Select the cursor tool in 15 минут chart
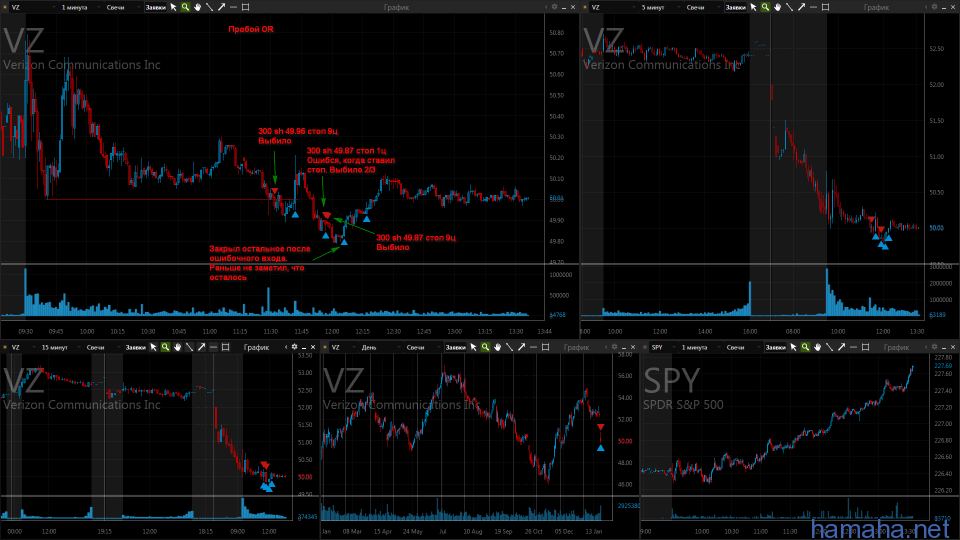Viewport: 960px width, 540px height. click(x=153, y=347)
